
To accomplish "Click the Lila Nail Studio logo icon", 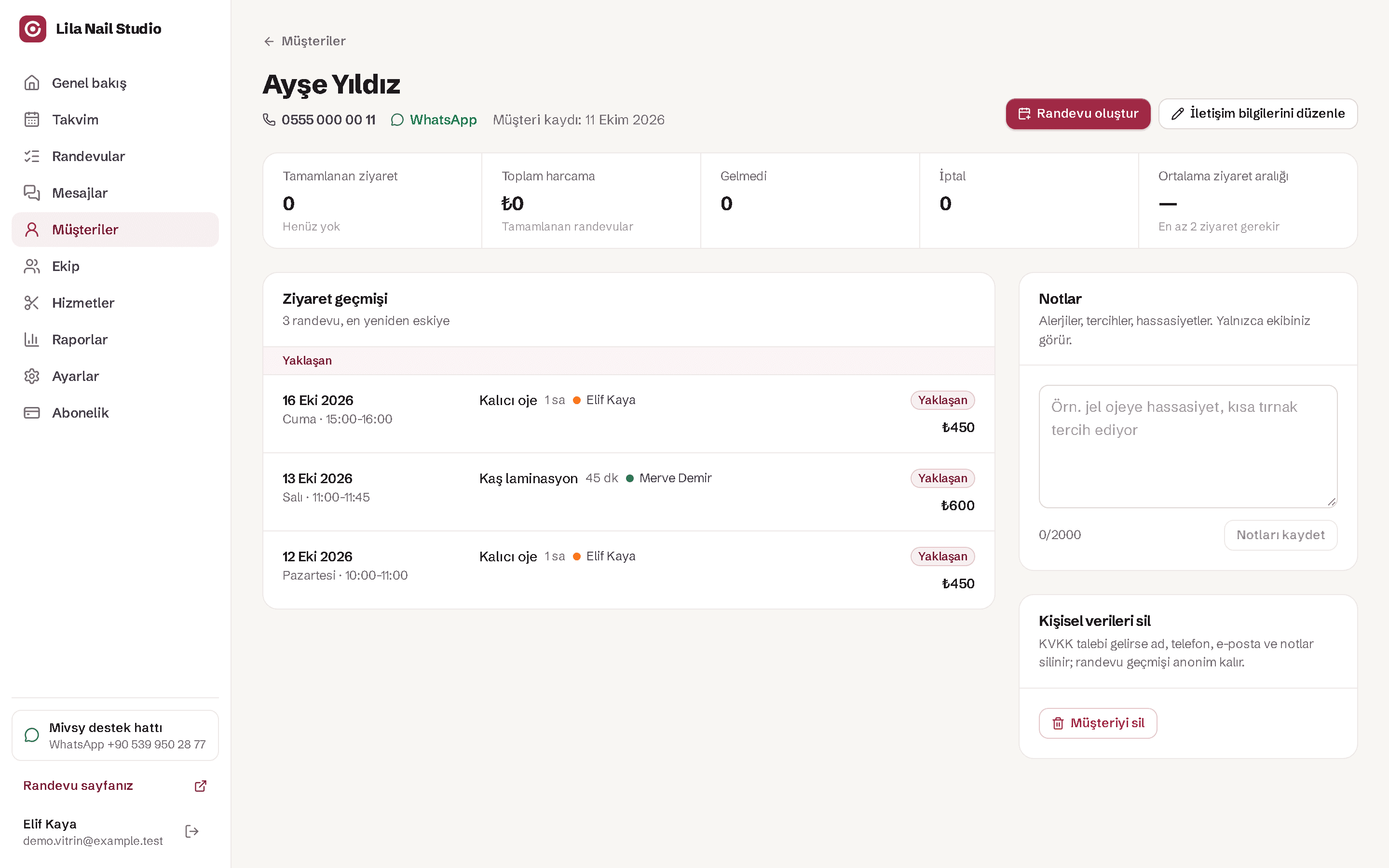I will (x=33, y=29).
